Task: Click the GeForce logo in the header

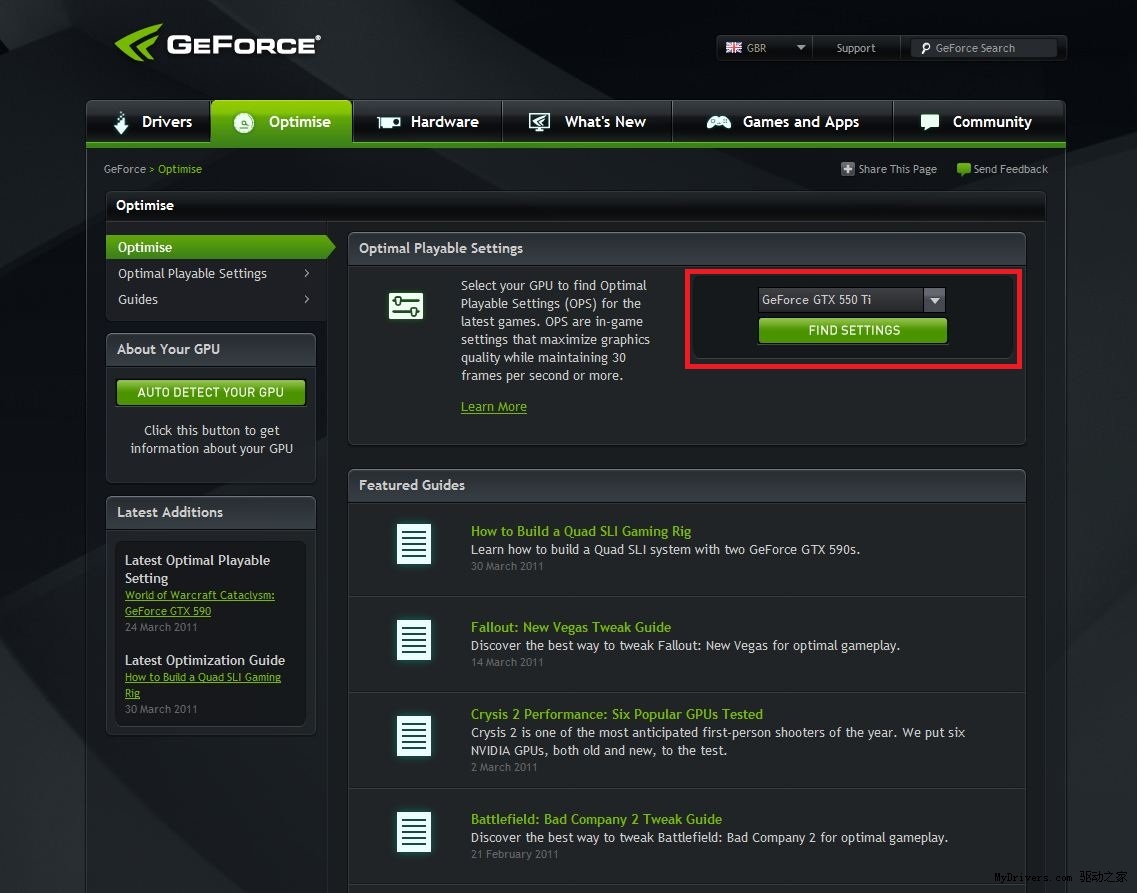Action: click(x=217, y=45)
